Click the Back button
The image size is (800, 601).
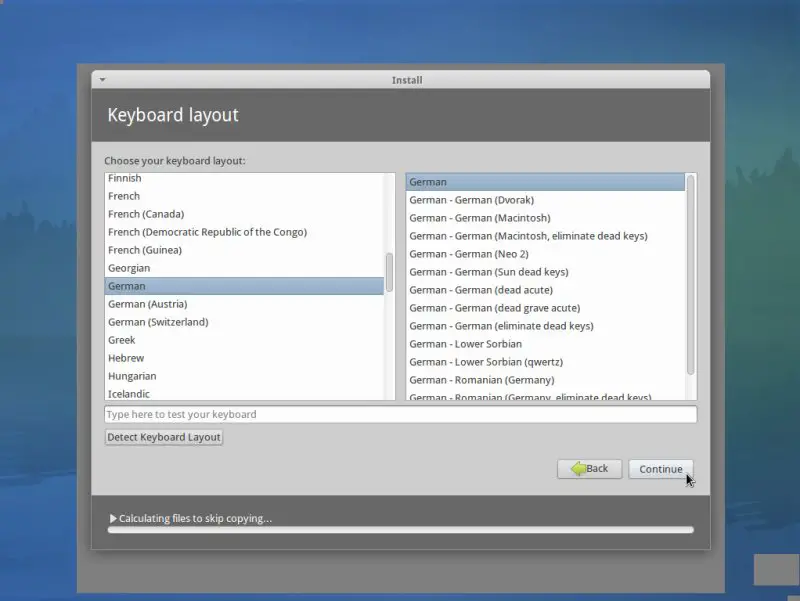point(589,468)
